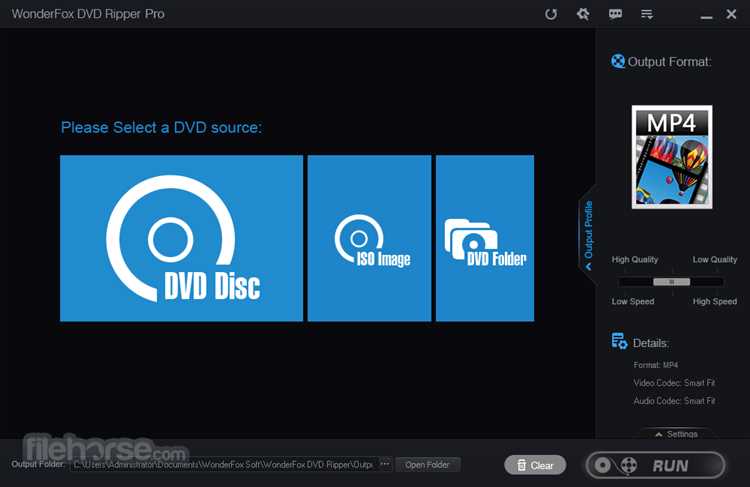Click the 'High Speed' label

coord(715,301)
